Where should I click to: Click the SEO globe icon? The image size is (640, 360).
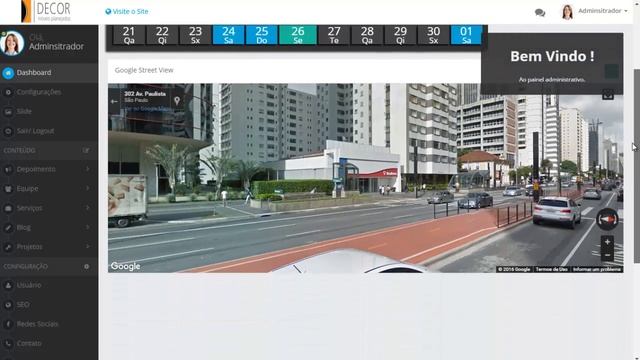point(8,305)
